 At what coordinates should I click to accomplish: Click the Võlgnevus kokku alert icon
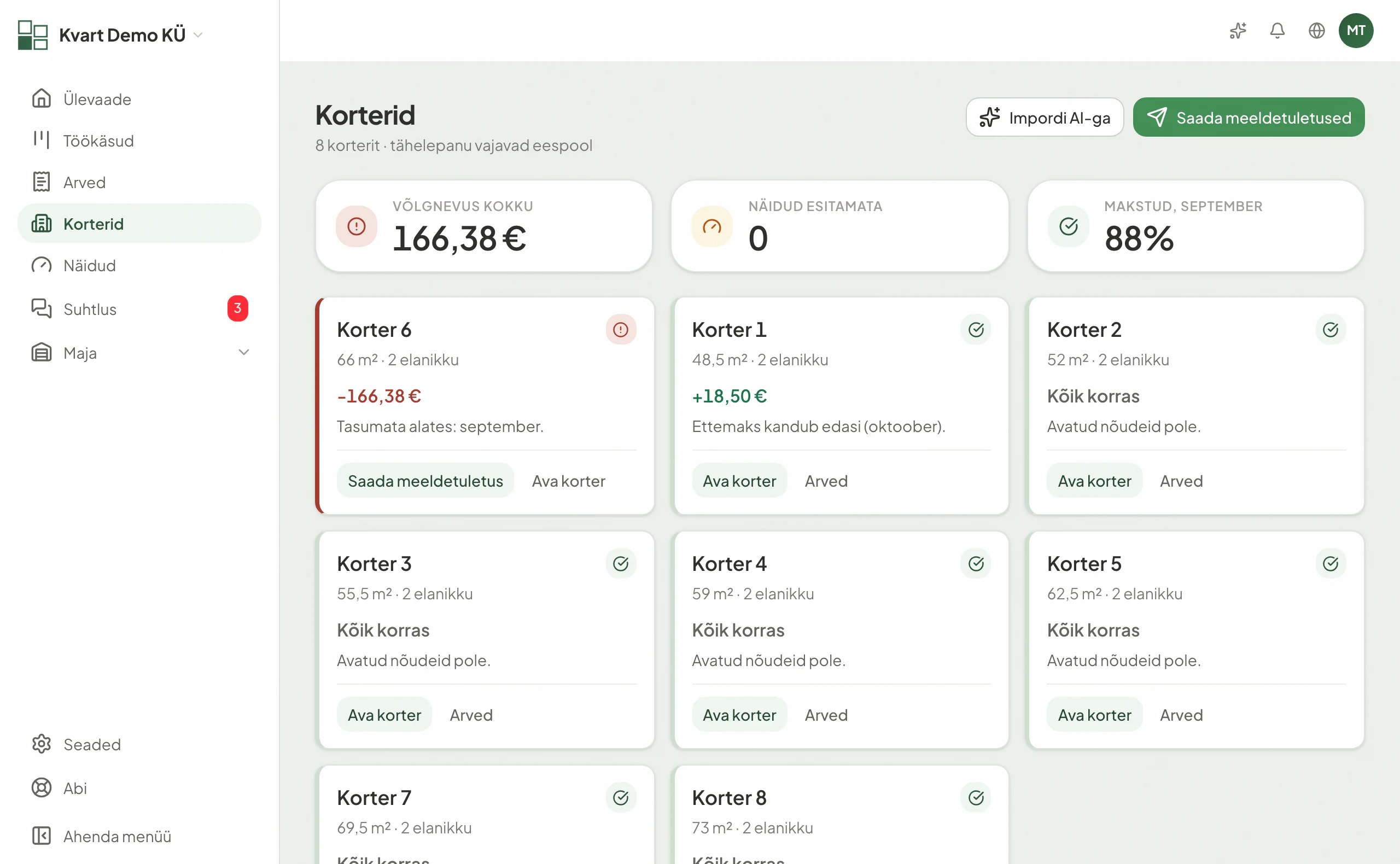click(357, 226)
